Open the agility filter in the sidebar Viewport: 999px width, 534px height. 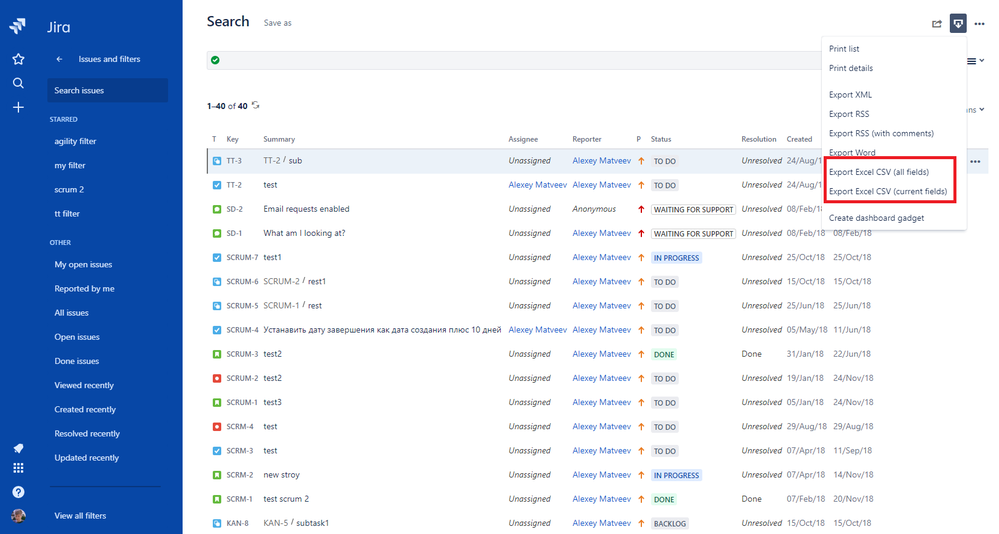coord(75,141)
